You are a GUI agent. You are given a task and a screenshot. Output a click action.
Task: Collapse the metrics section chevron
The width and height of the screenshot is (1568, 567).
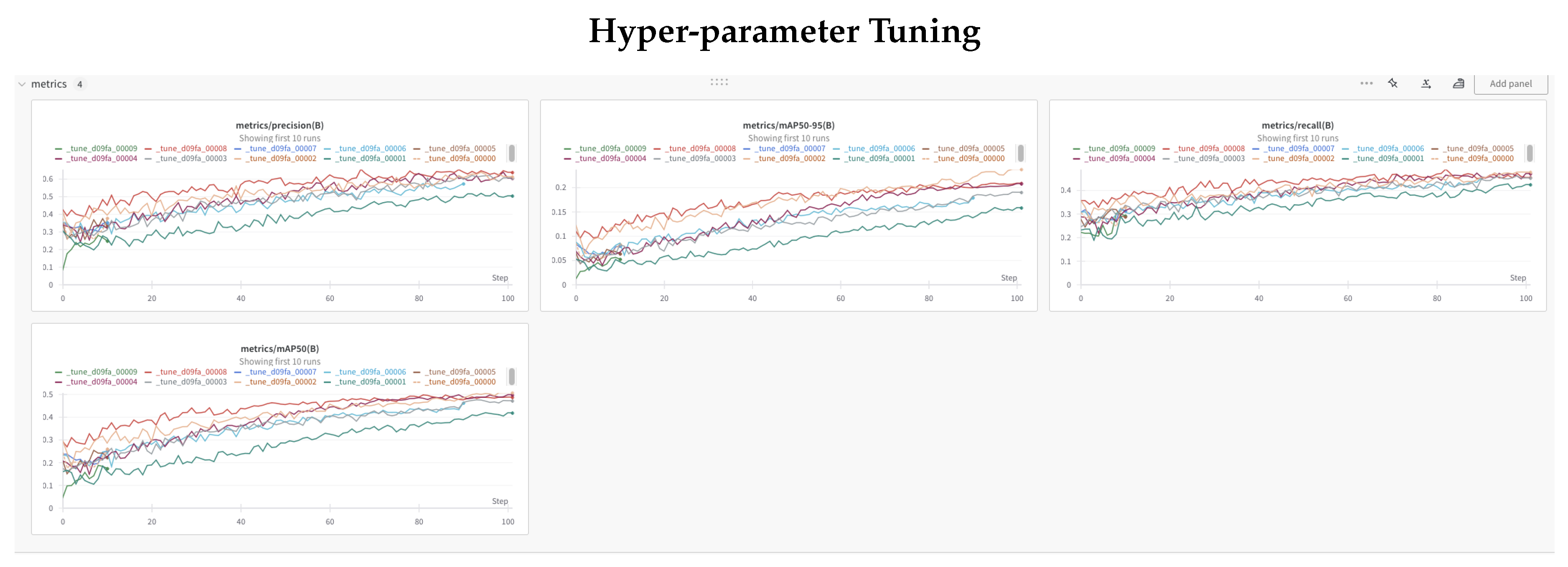(22, 84)
